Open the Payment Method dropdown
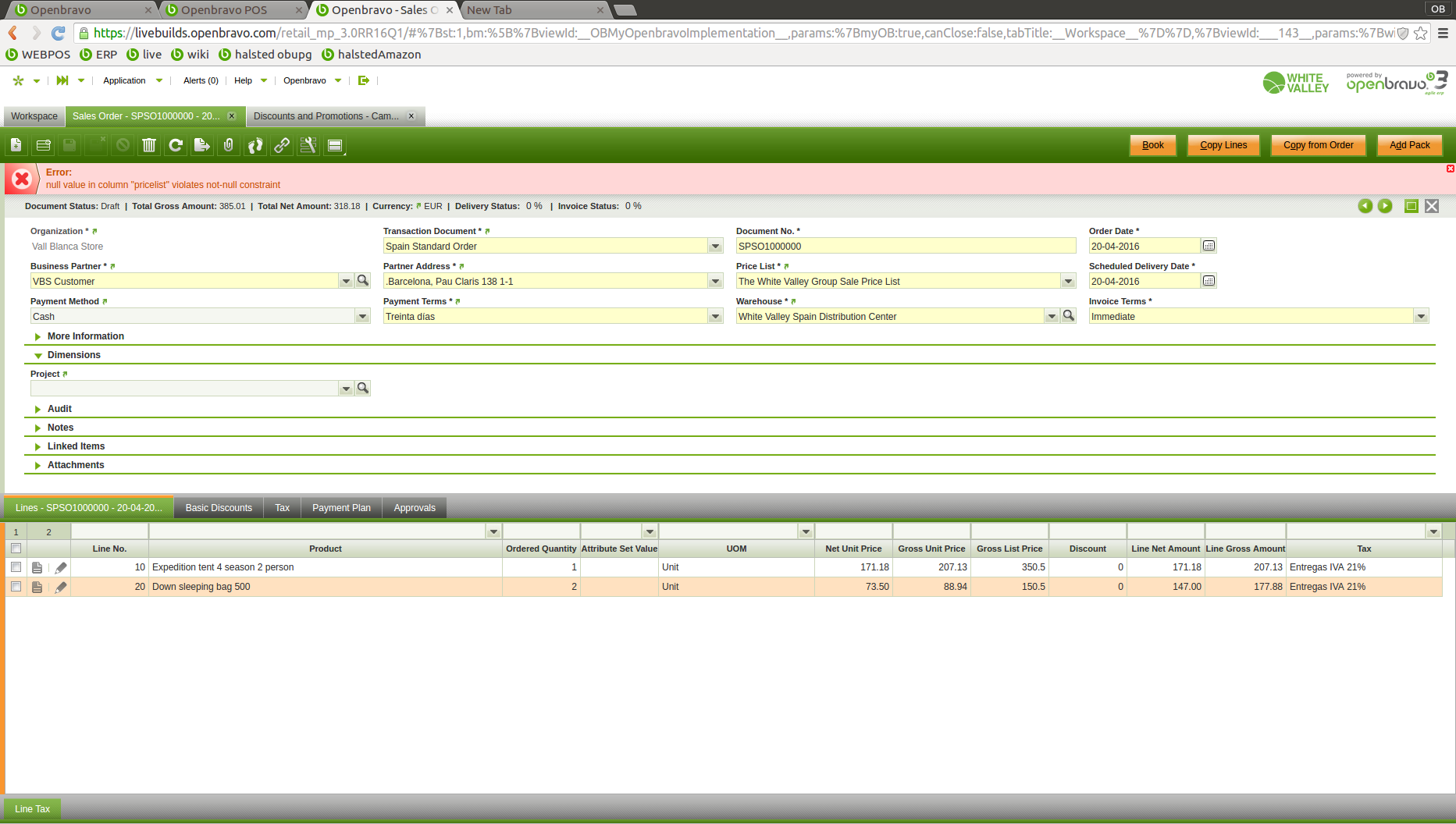Screen dimensions: 1456x824 click(x=362, y=317)
